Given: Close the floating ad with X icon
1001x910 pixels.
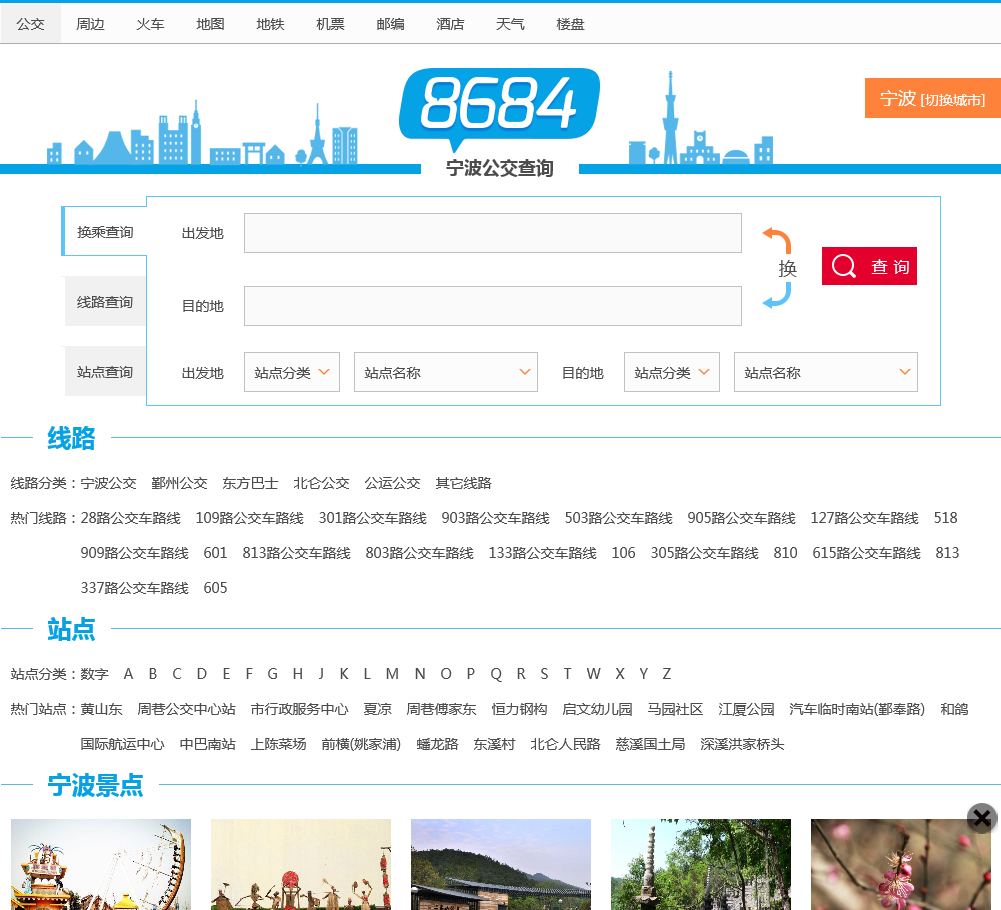Looking at the screenshot, I should point(982,818).
